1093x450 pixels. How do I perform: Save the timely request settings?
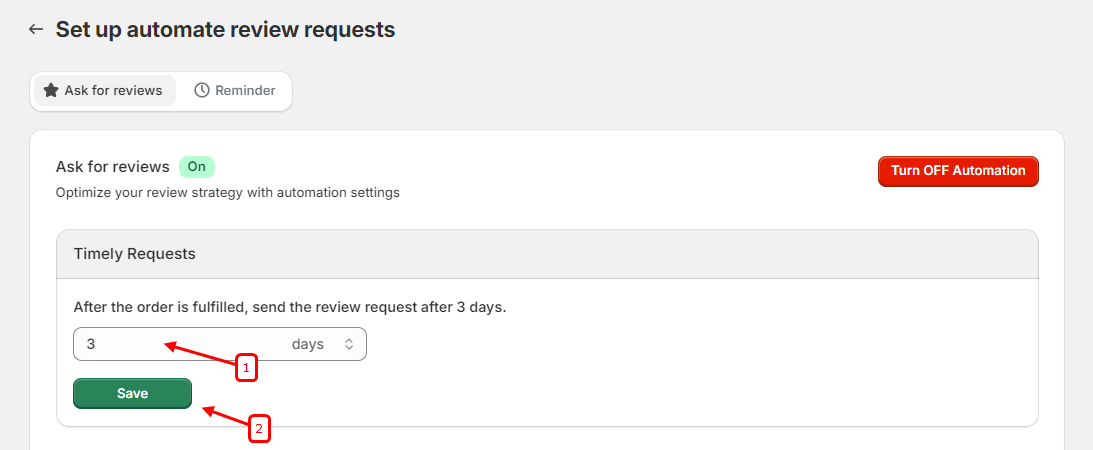[x=132, y=394]
